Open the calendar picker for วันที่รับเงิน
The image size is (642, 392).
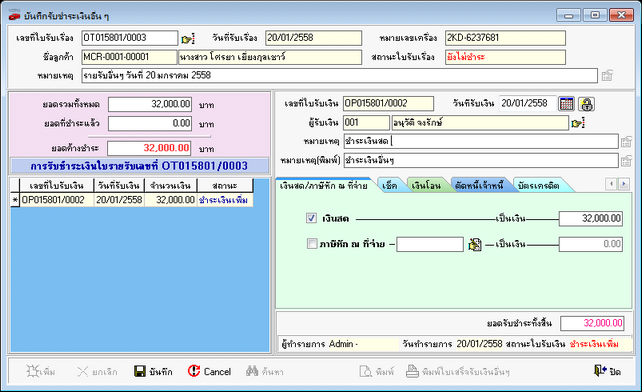[x=567, y=104]
